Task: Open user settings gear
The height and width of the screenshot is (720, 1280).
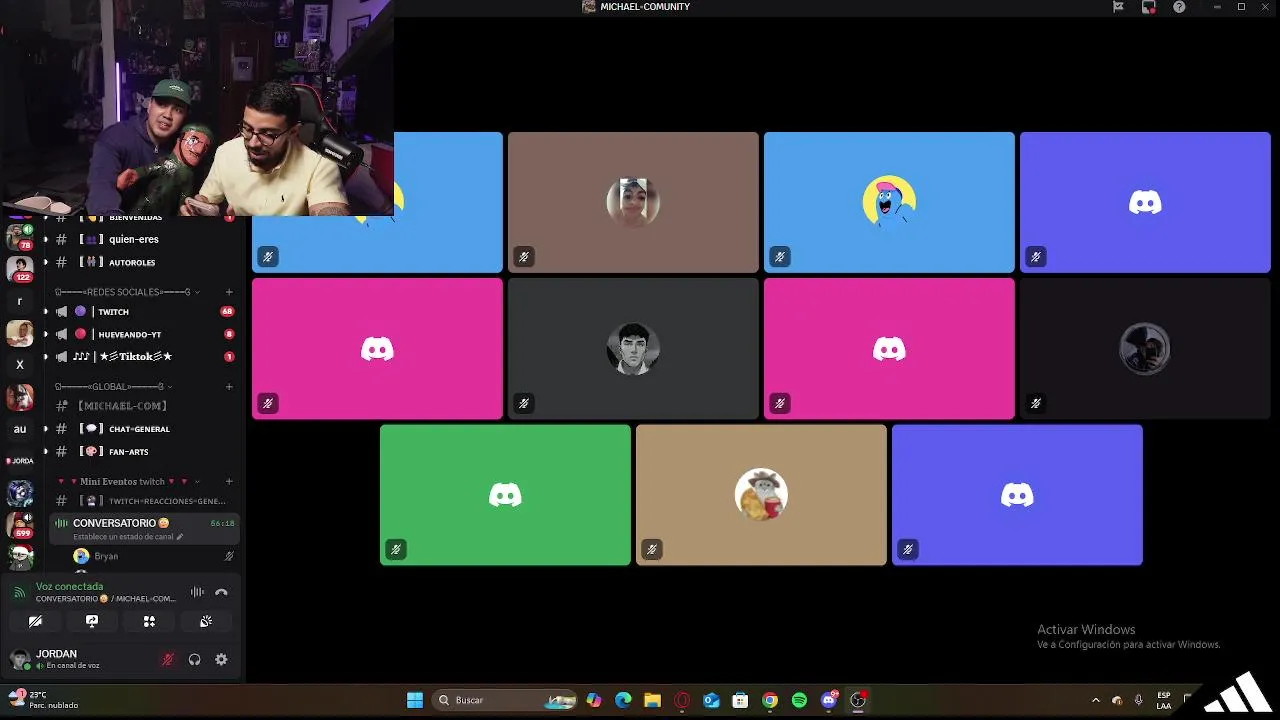Action: tap(221, 660)
